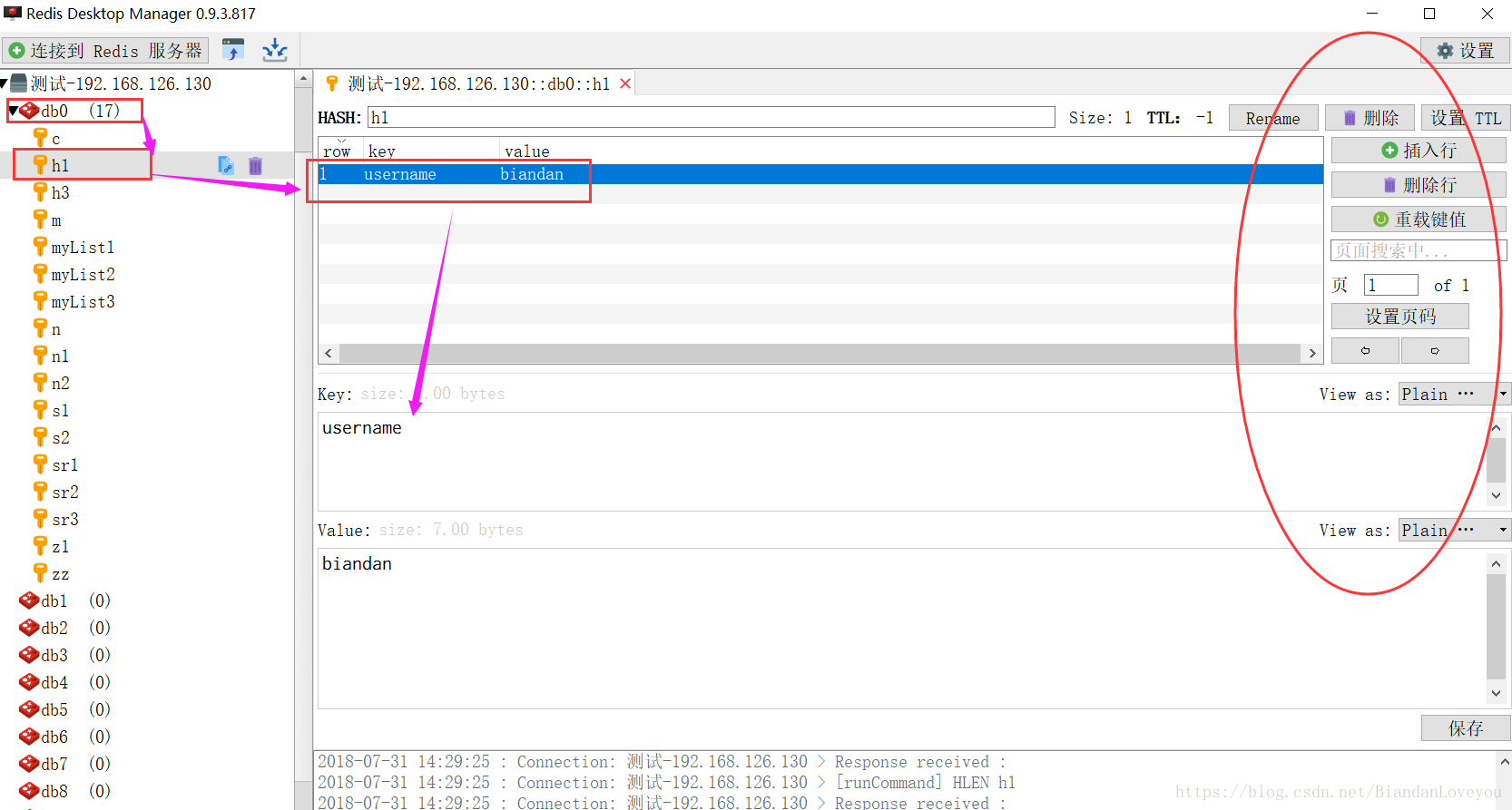Click the db3 database icon

tap(29, 655)
